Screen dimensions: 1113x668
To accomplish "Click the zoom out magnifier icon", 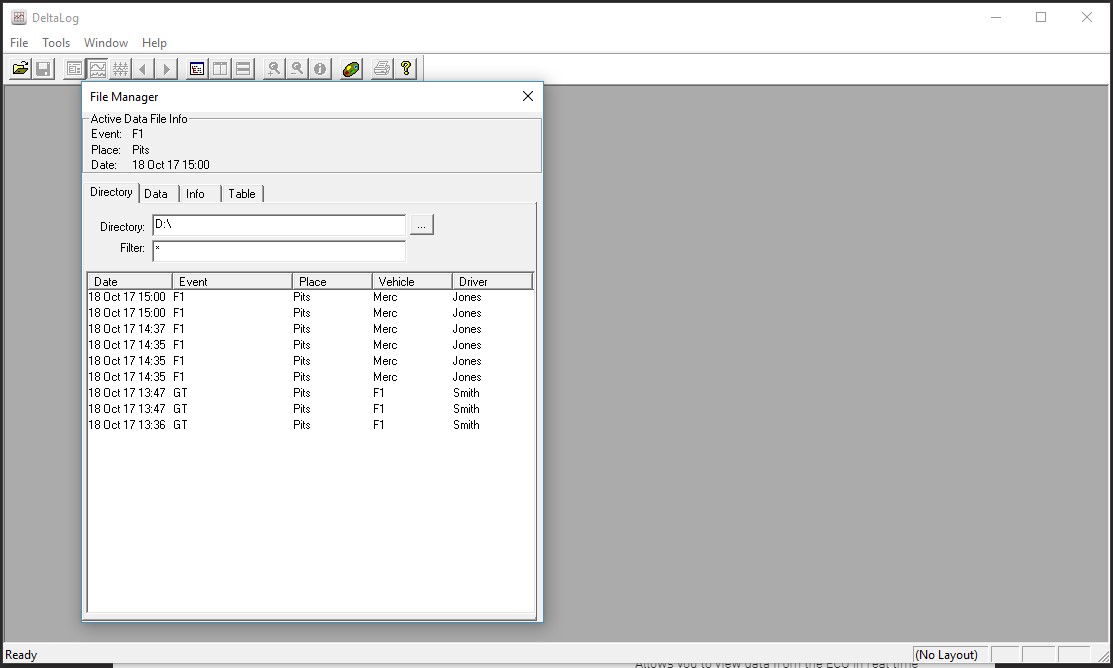I will pos(297,69).
